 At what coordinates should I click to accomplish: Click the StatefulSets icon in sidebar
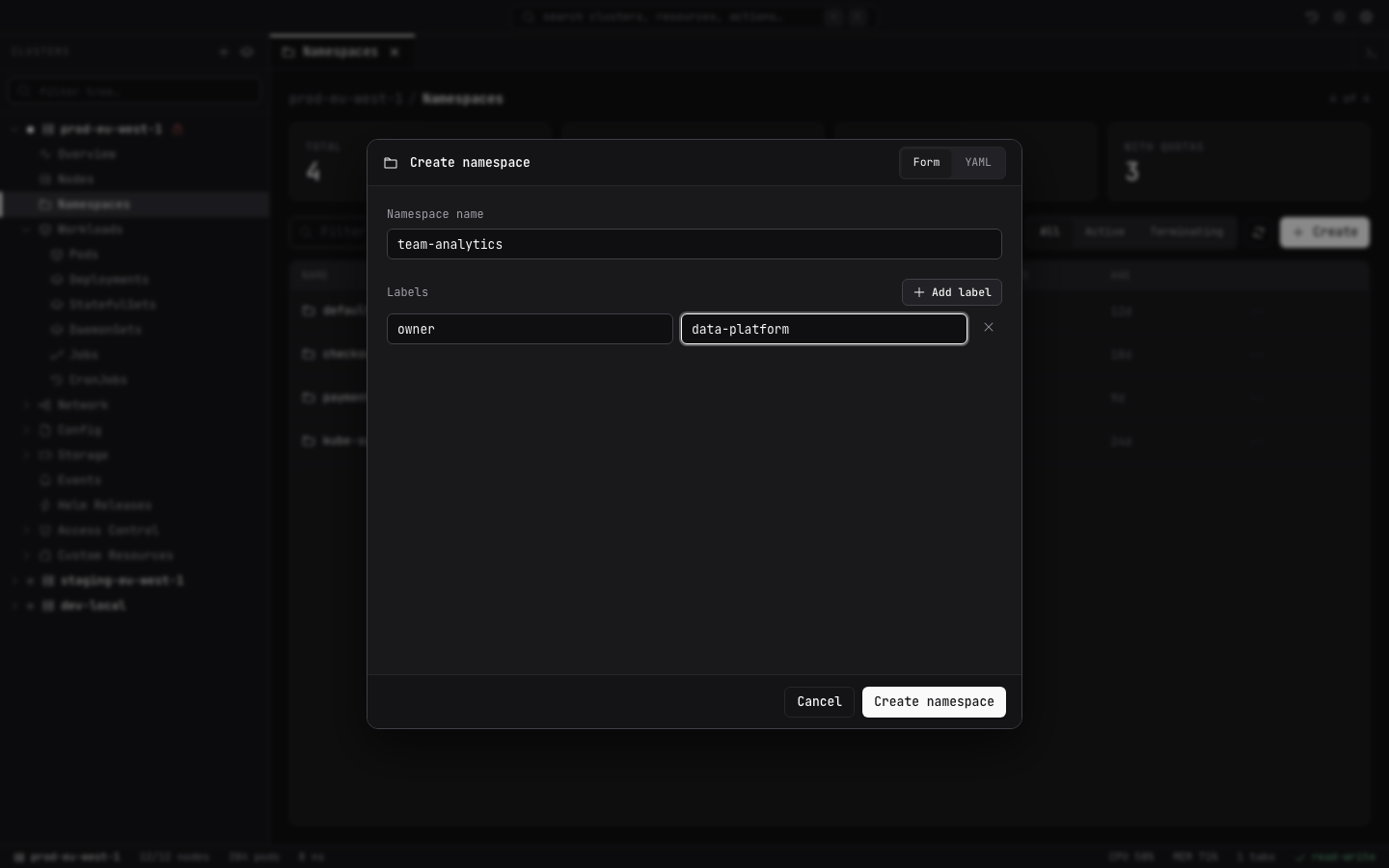pyautogui.click(x=56, y=305)
